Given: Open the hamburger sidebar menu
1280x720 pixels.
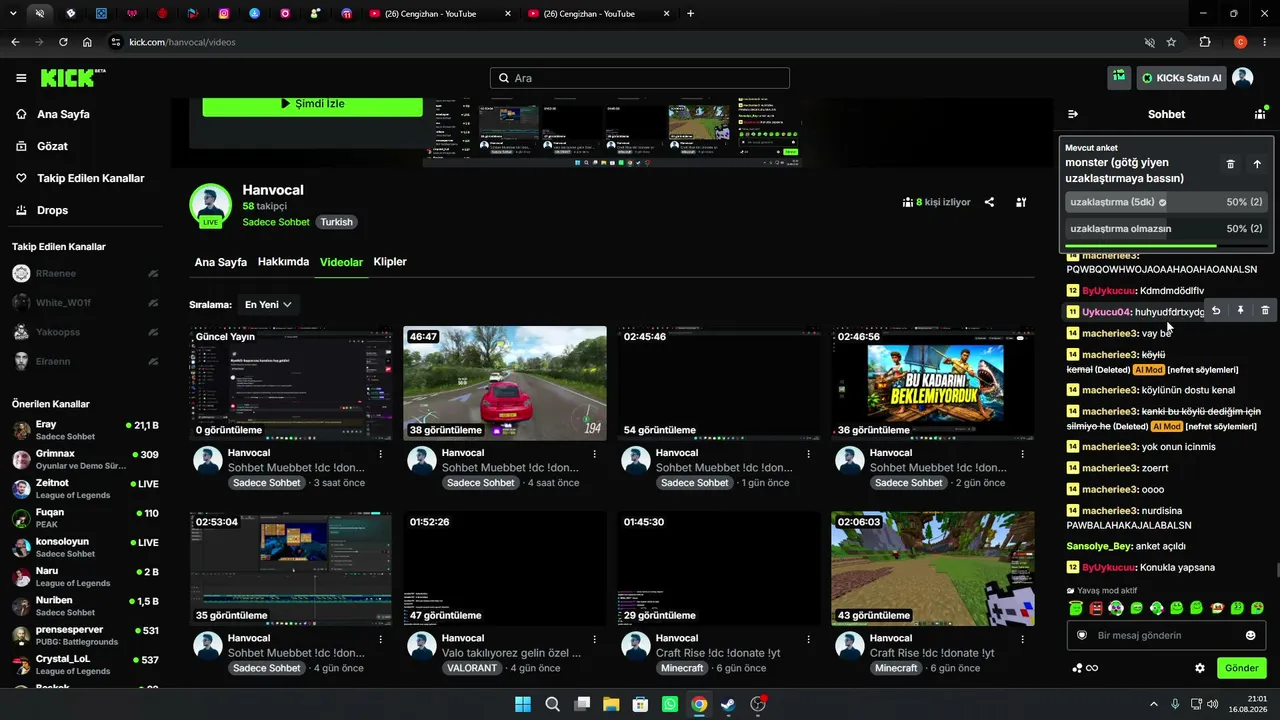Looking at the screenshot, I should (21, 78).
